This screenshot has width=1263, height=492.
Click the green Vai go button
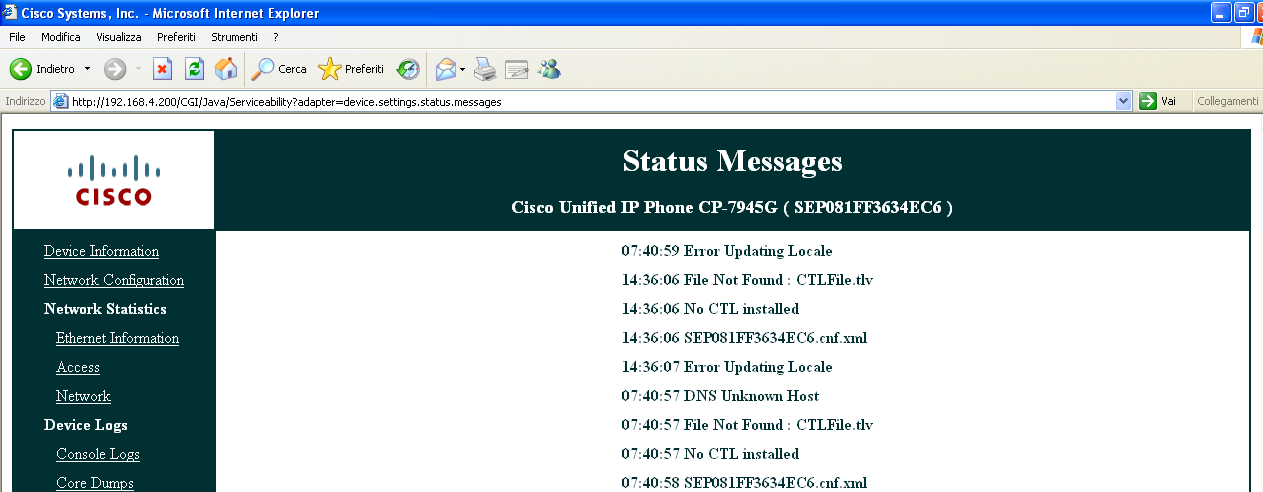click(x=1158, y=101)
